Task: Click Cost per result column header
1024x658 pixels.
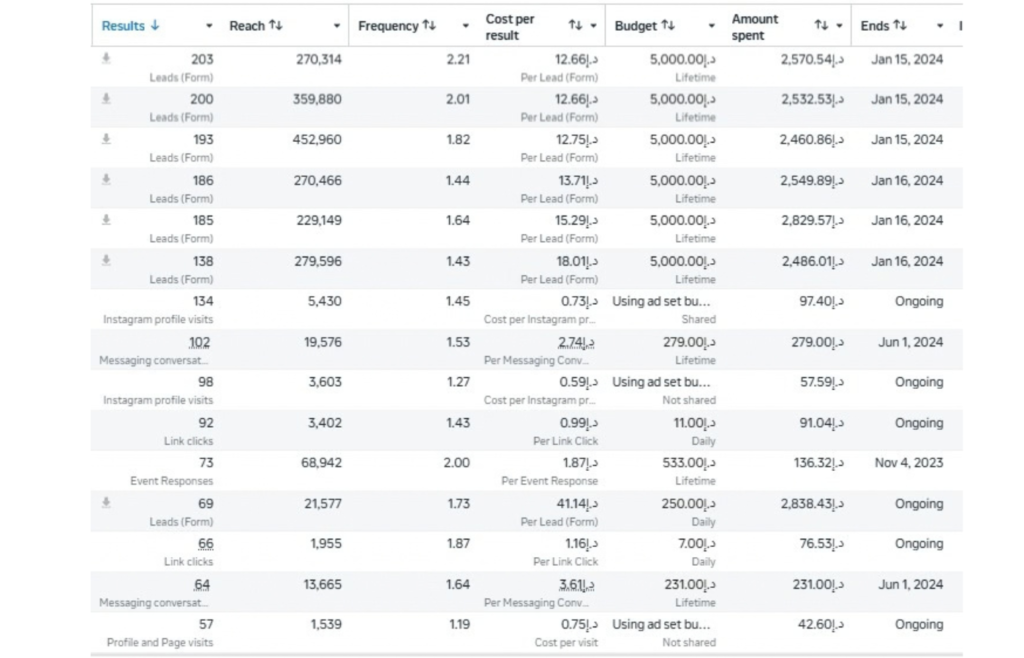Action: point(509,27)
